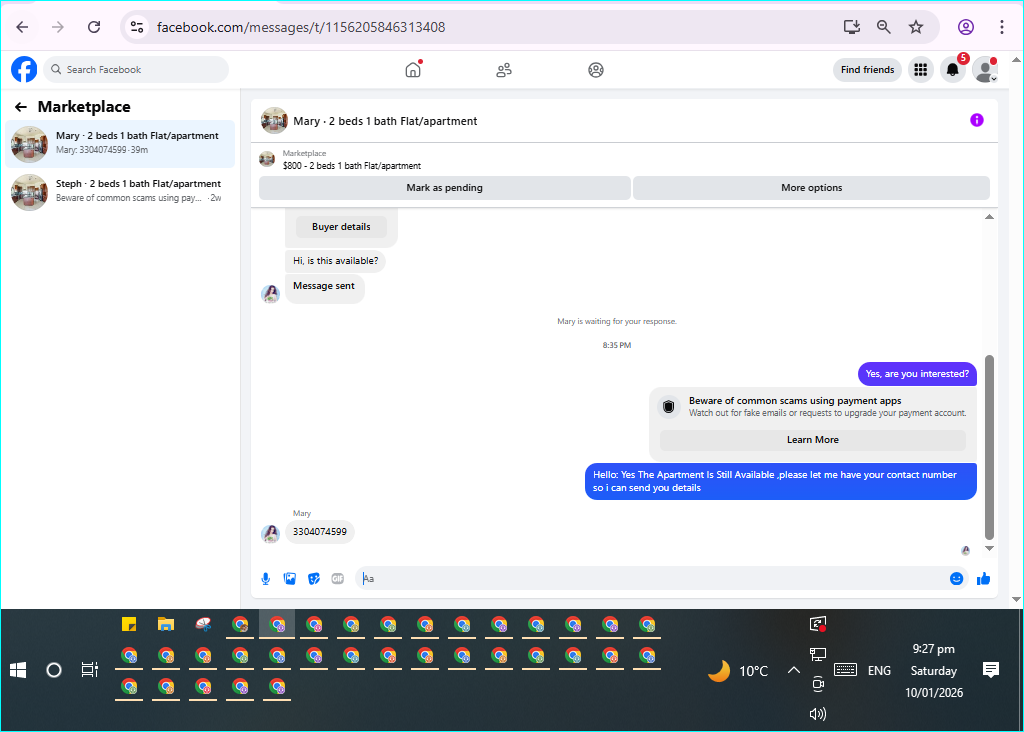Click the purple conversation information icon
The image size is (1024, 732).
[x=976, y=120]
